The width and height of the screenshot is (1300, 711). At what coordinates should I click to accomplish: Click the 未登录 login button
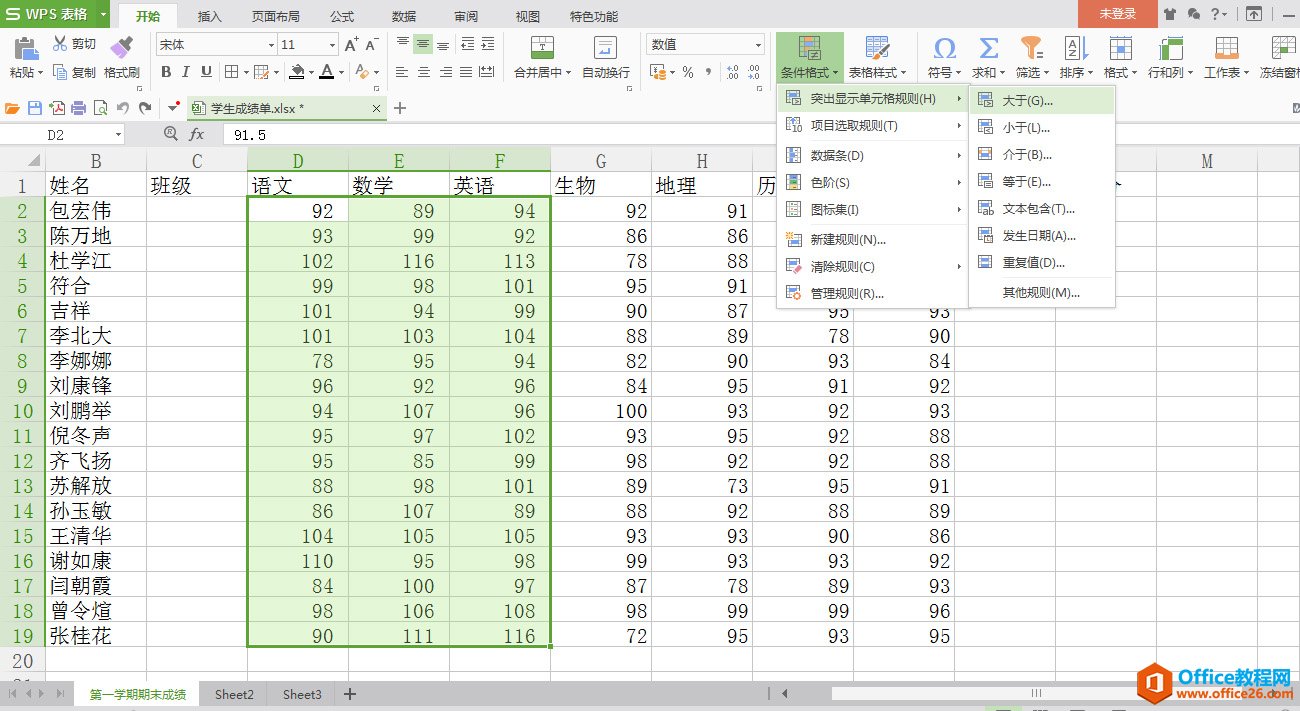[x=1117, y=14]
